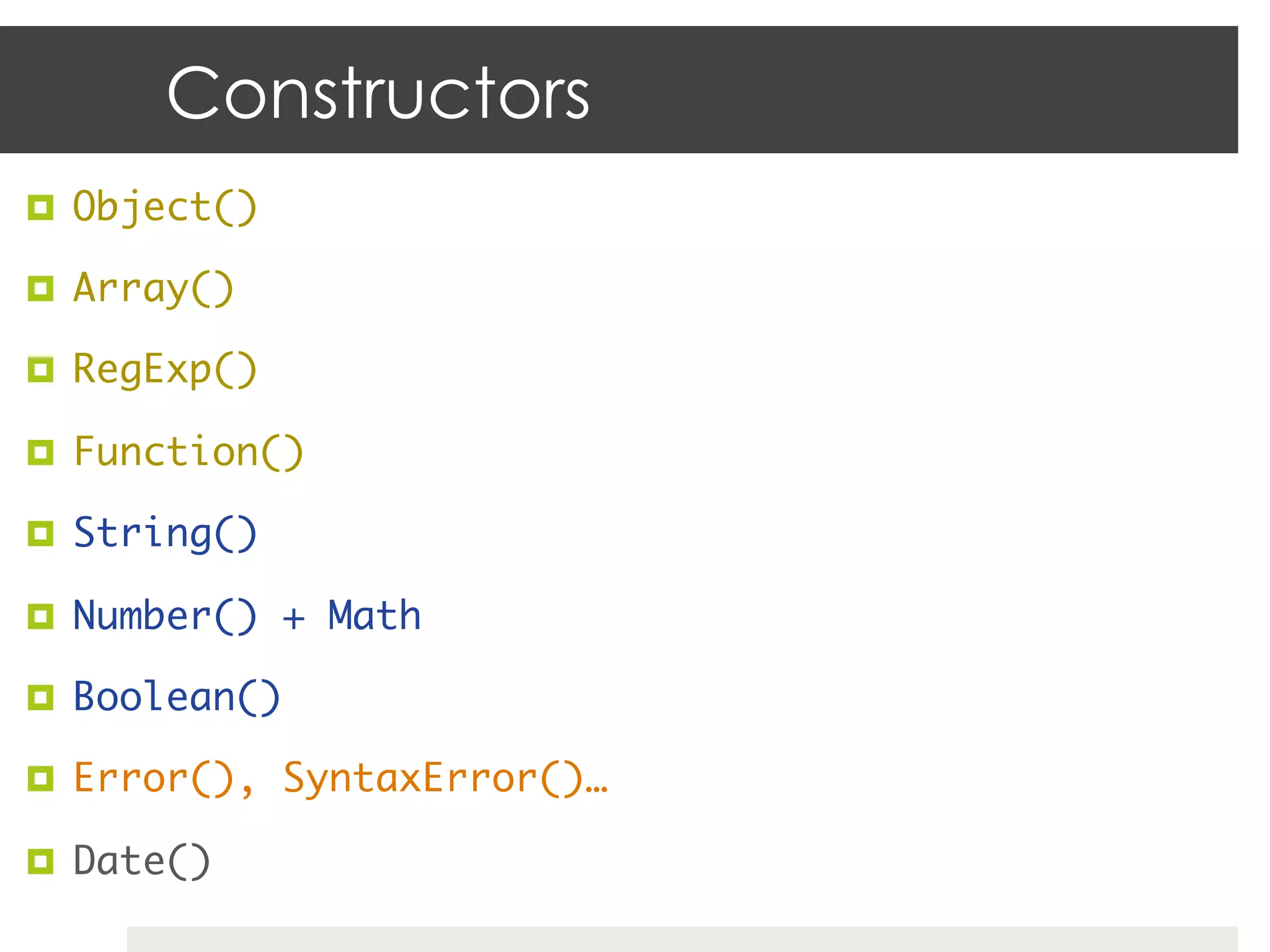
Task: Click the square bullet beside Boolean()
Action: pos(41,697)
